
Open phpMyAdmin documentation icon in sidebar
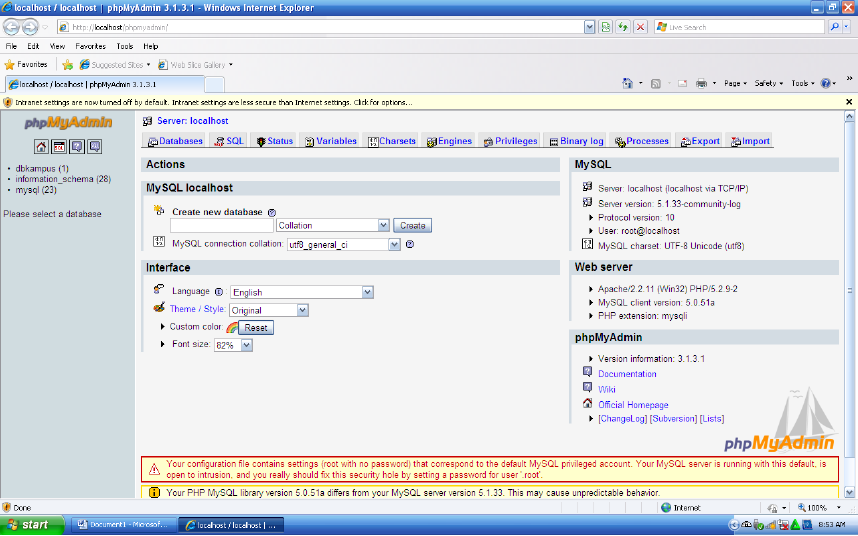77,147
